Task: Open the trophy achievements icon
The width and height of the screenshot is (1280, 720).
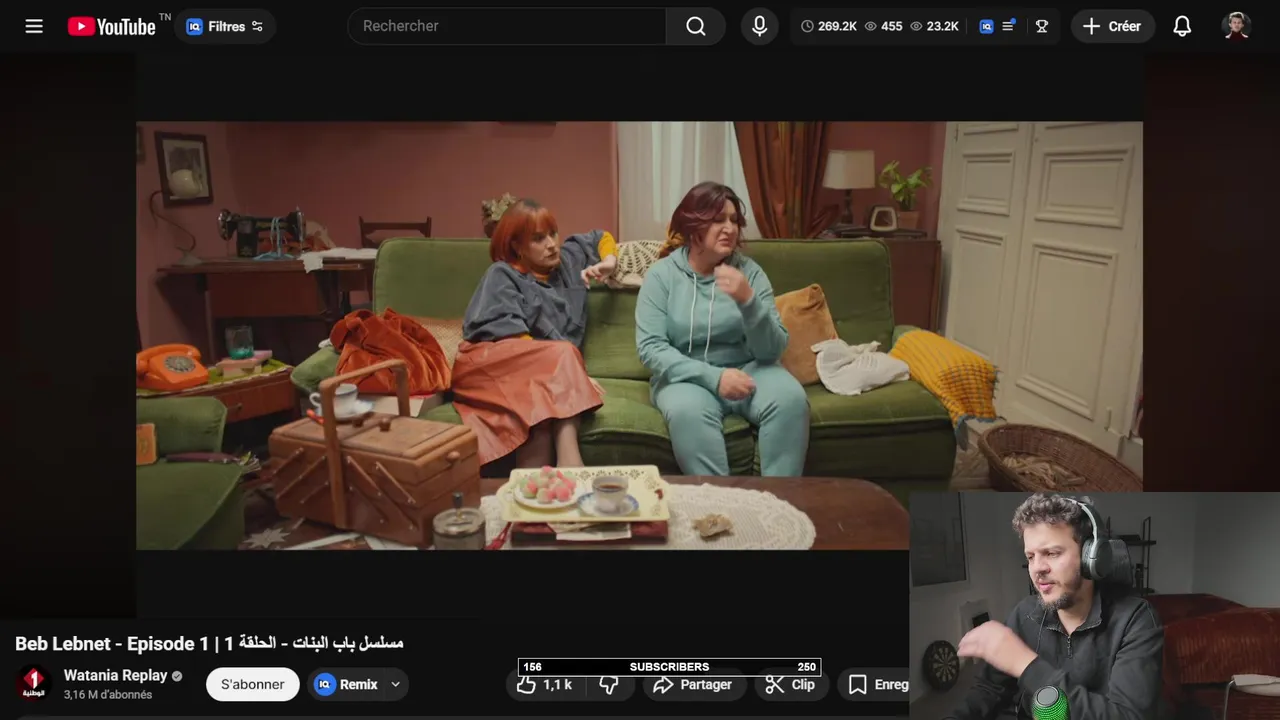Action: [x=1041, y=26]
